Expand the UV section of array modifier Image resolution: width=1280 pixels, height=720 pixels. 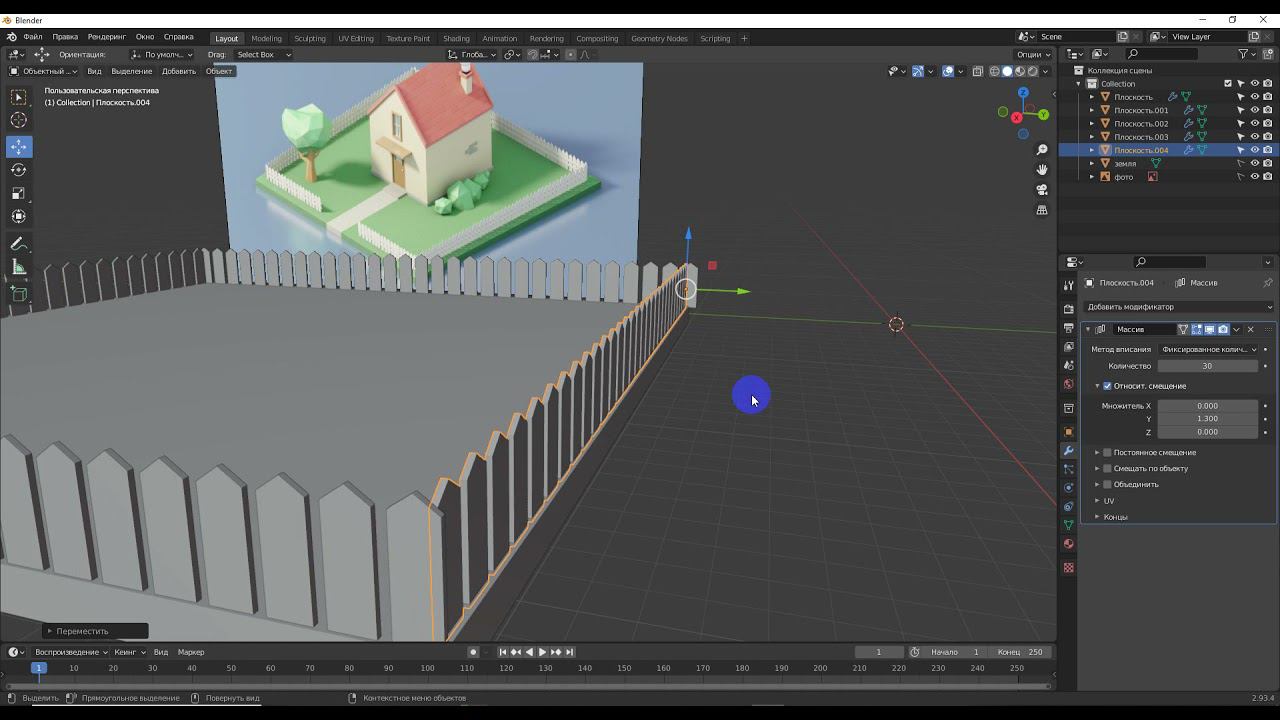coord(1097,501)
